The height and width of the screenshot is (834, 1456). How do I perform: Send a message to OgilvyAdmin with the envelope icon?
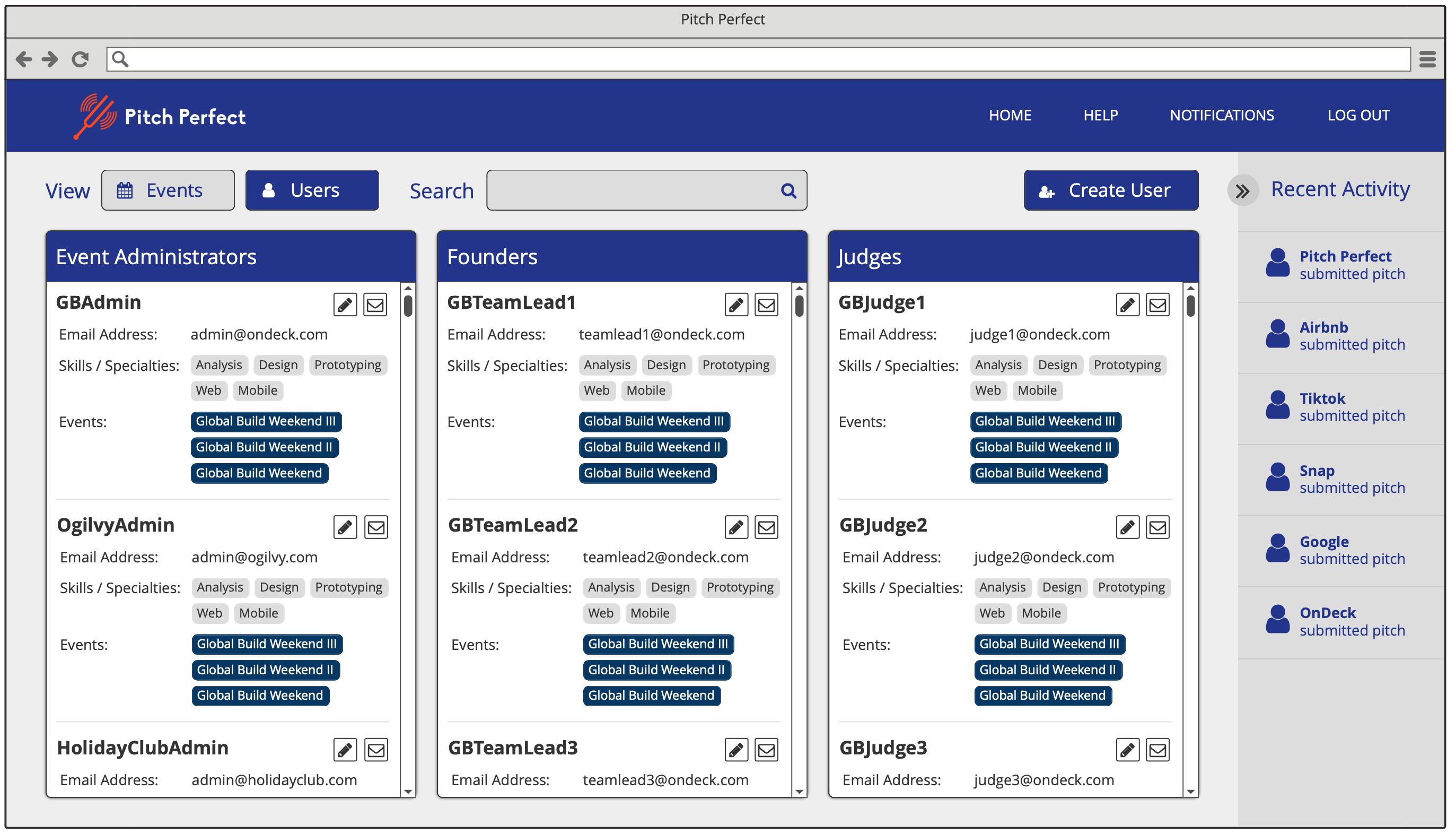(x=375, y=526)
